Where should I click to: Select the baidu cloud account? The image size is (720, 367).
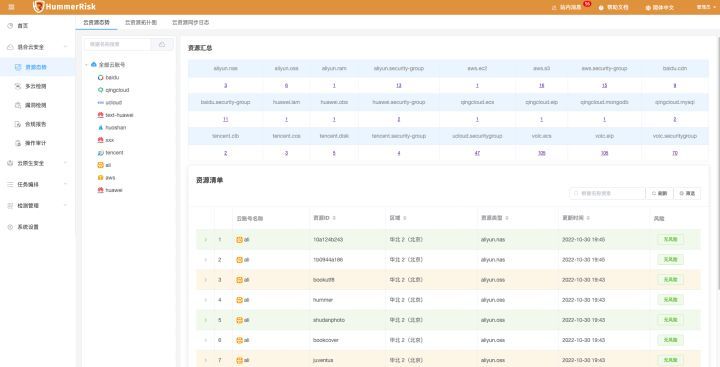[x=108, y=78]
